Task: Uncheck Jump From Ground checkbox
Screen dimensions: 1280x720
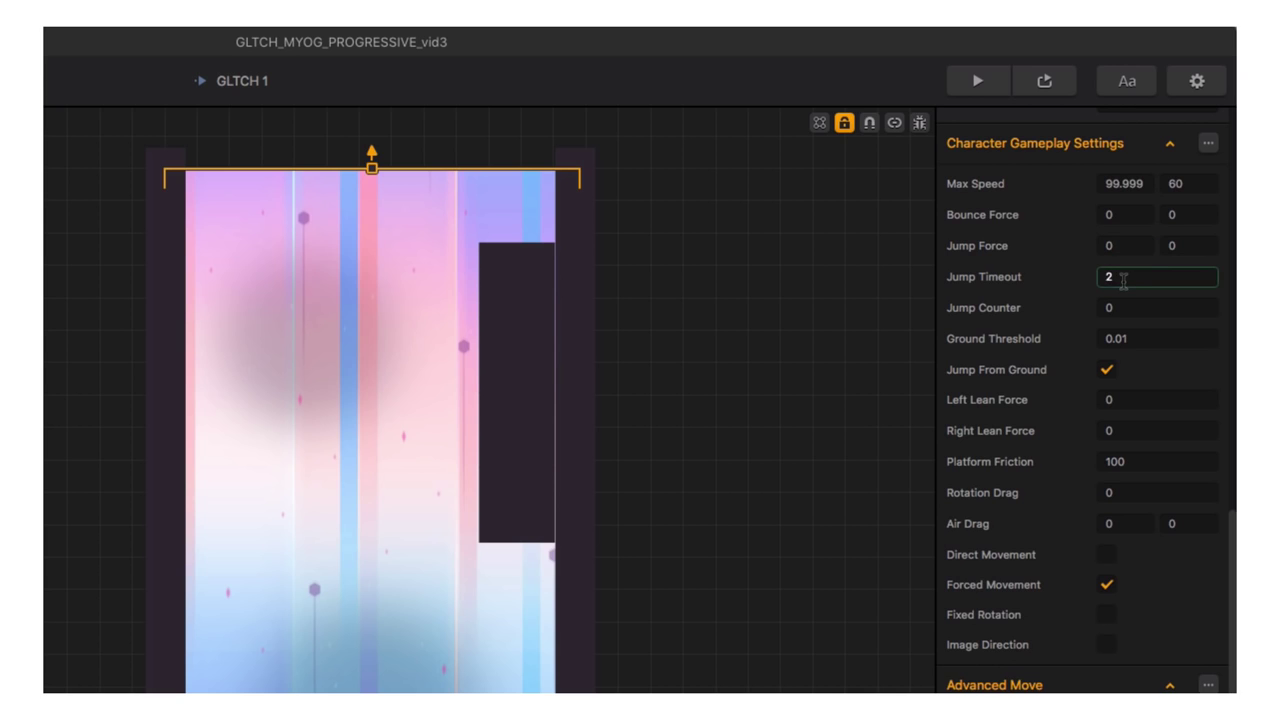Action: coord(1107,369)
